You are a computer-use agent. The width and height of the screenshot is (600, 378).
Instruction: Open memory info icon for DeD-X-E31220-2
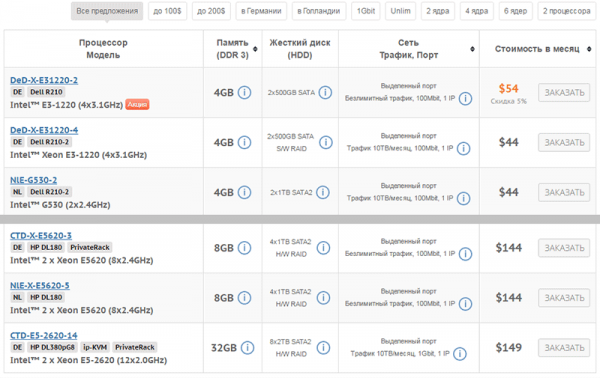(245, 93)
